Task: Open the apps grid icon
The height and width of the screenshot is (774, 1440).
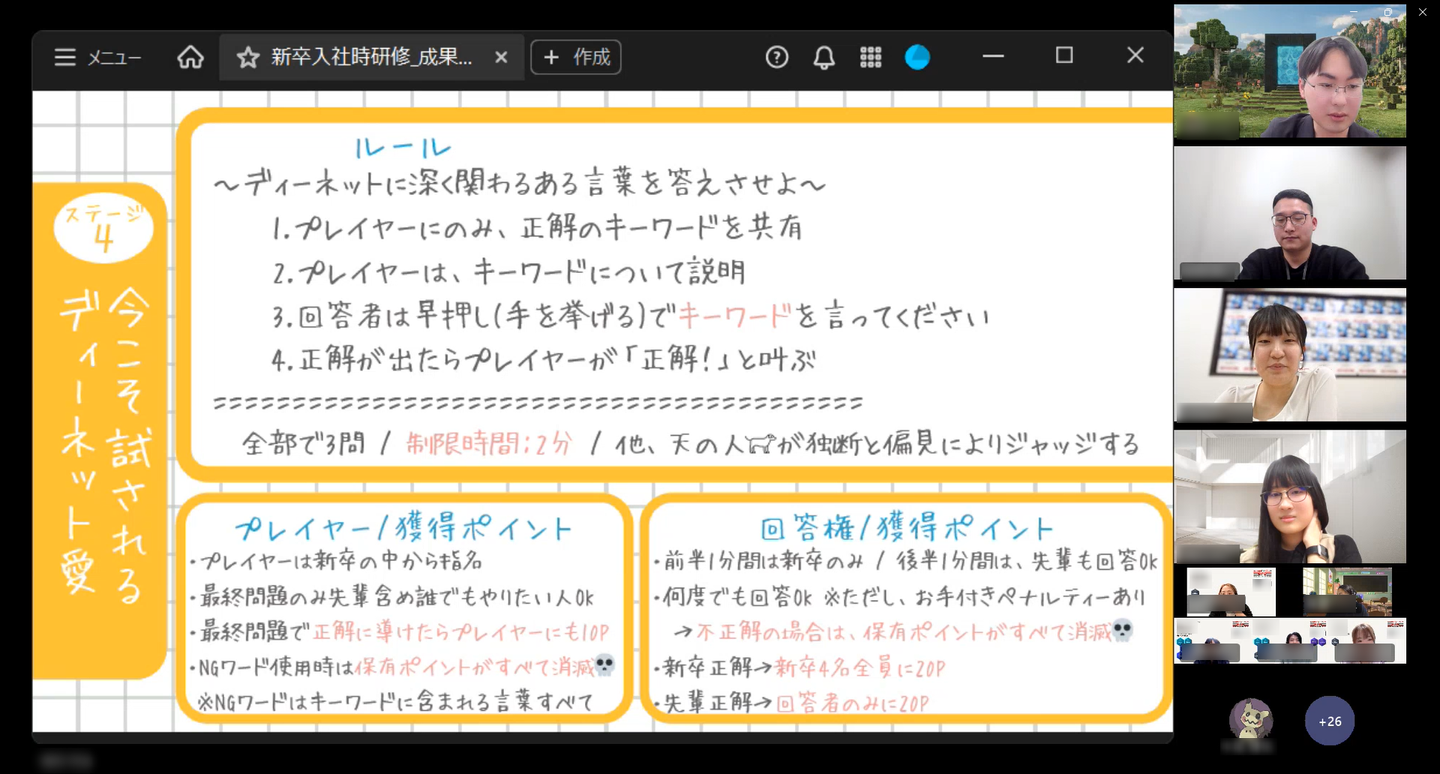Action: [871, 57]
